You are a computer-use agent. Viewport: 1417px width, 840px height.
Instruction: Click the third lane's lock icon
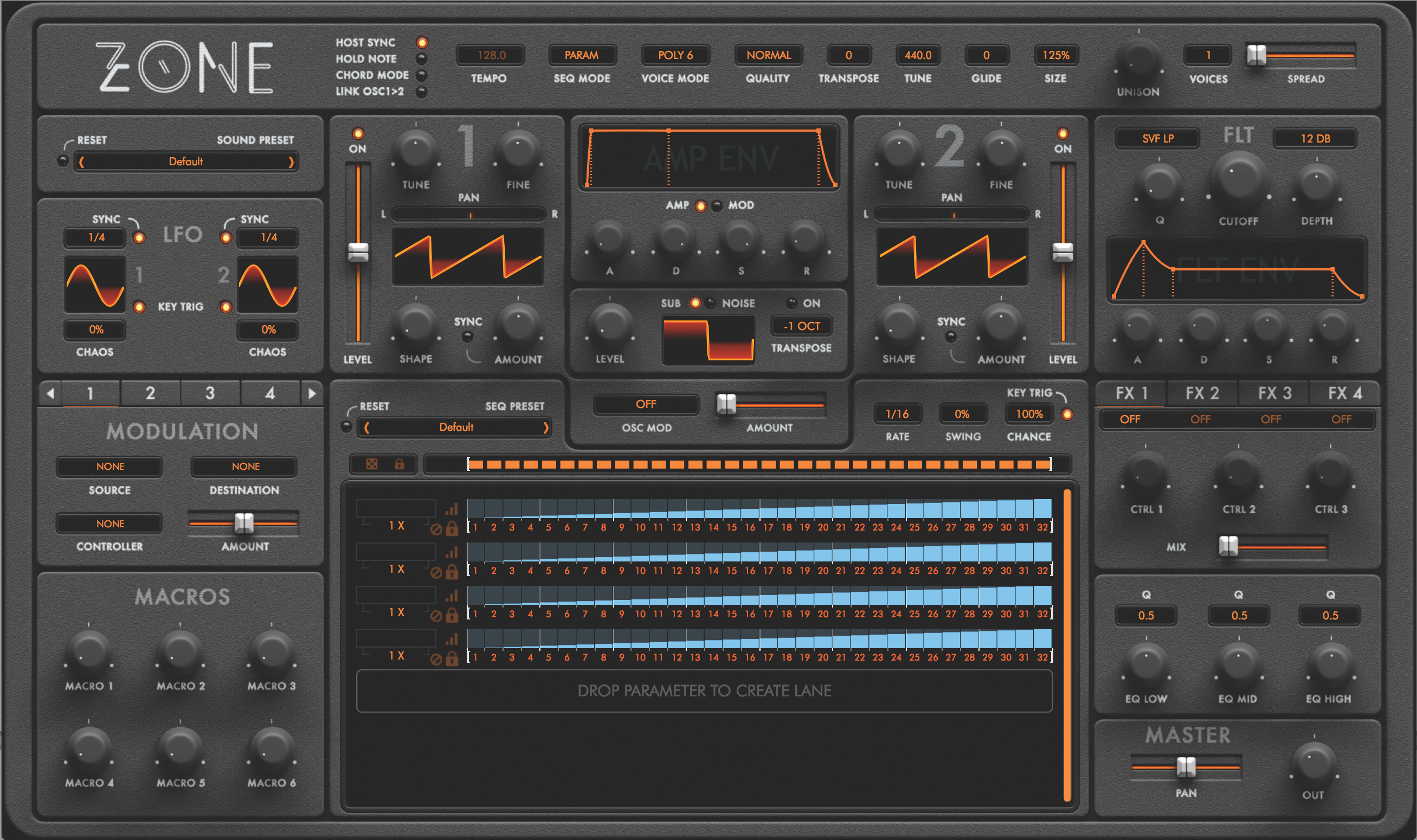coord(451,615)
